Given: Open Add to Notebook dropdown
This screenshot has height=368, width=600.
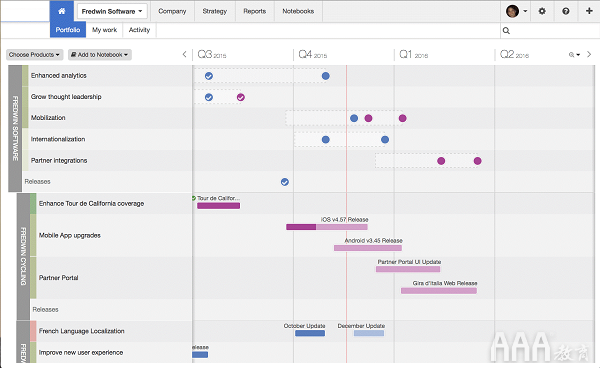Looking at the screenshot, I should point(100,55).
